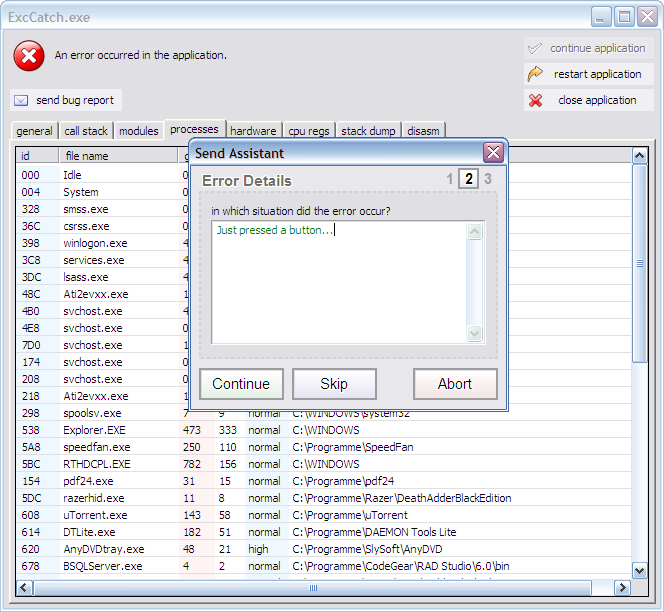
Task: Switch to the general tab
Action: tap(34, 131)
